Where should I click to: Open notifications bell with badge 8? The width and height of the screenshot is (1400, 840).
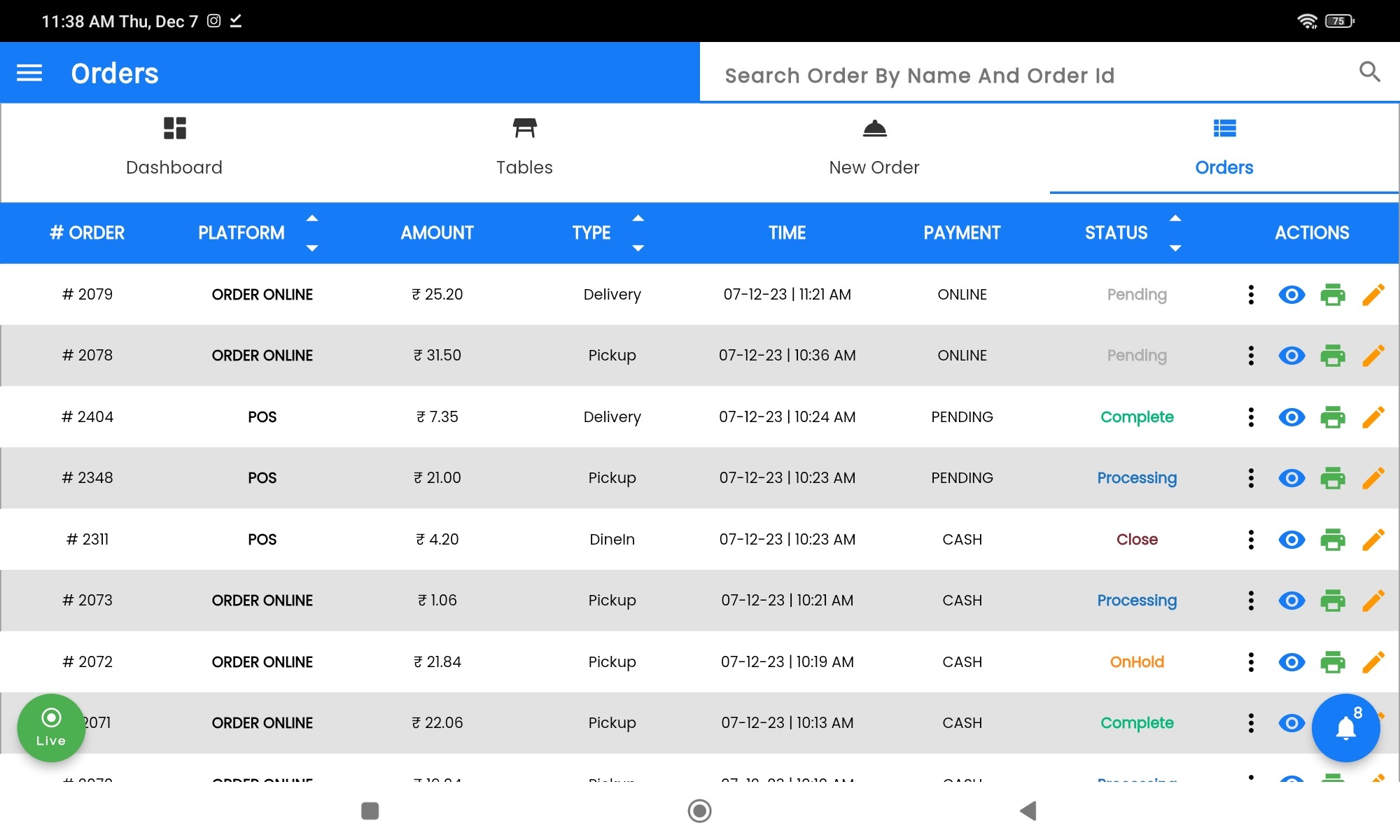click(1345, 728)
